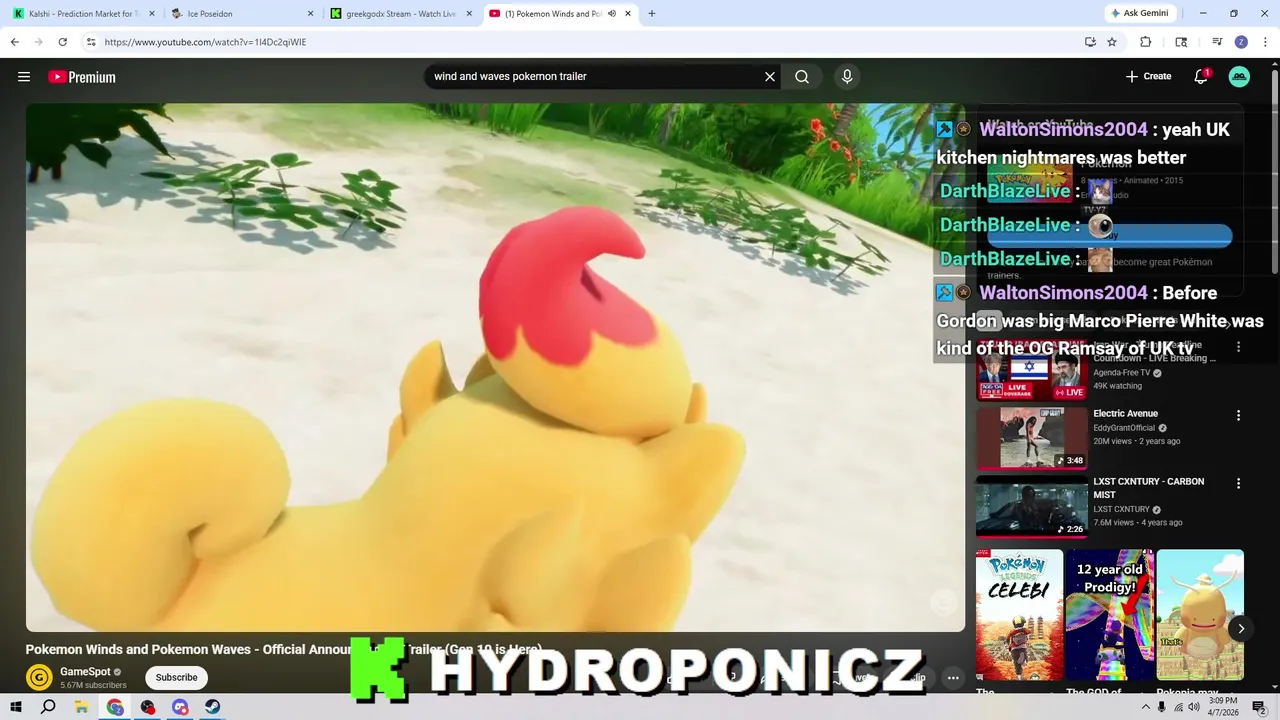Open GameSpot channel avatar

pos(39,677)
